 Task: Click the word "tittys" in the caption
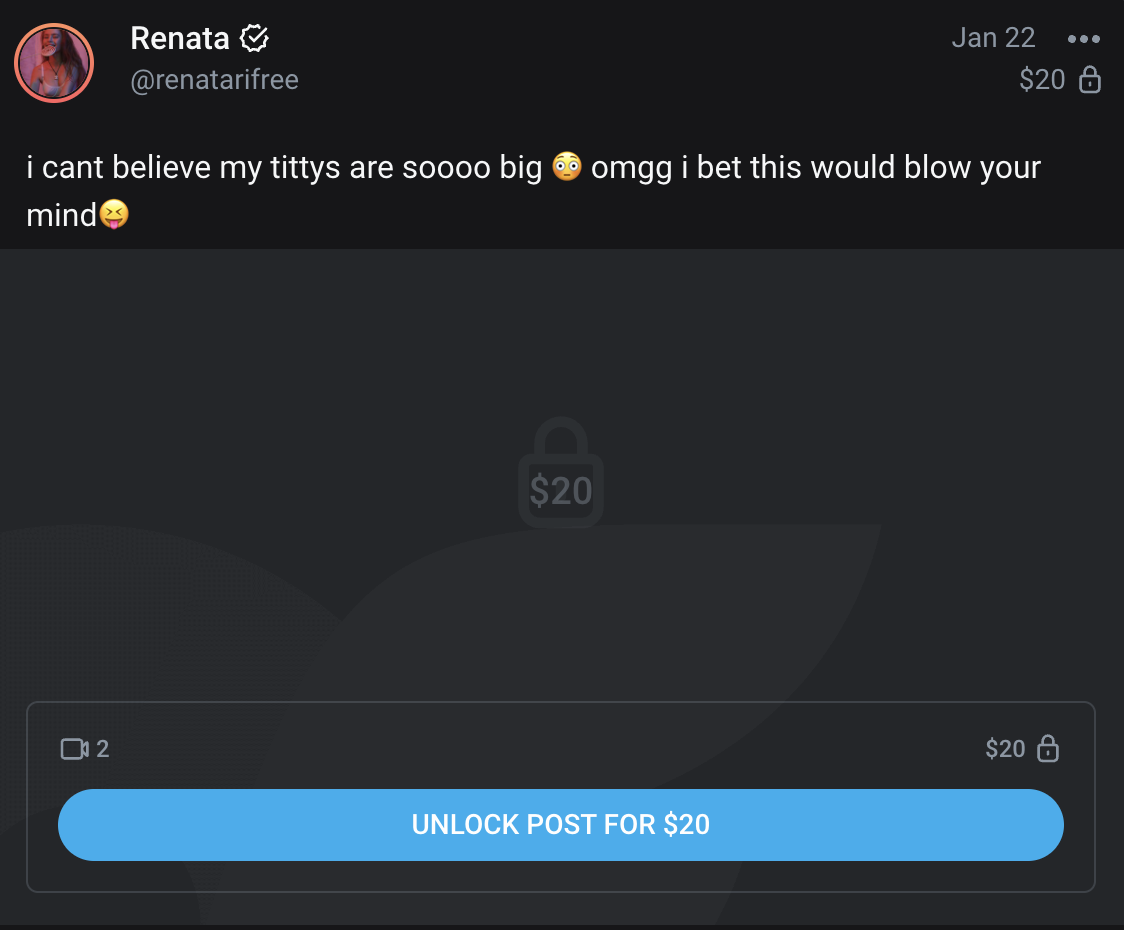pyautogui.click(x=306, y=168)
